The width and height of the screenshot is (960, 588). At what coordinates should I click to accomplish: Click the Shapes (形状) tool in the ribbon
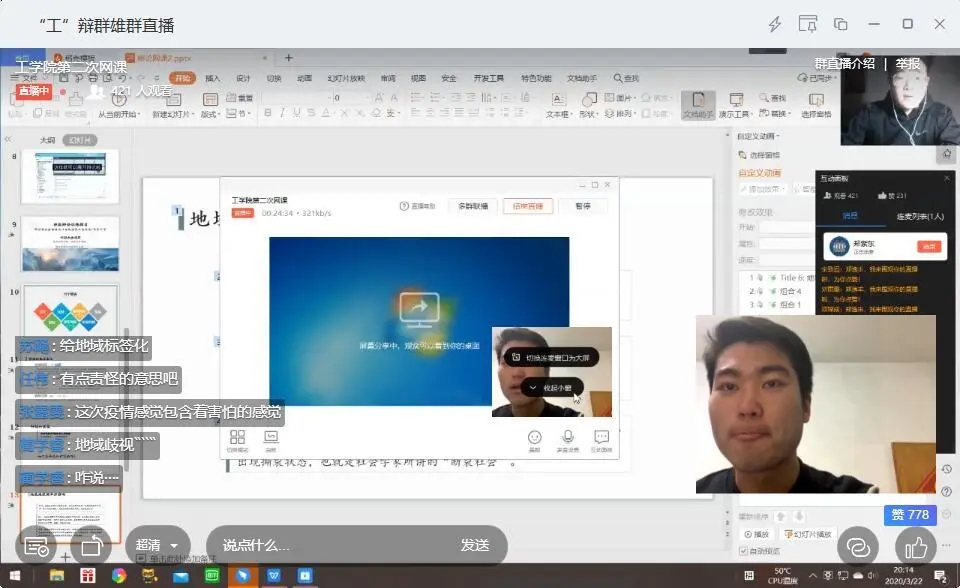tap(588, 105)
